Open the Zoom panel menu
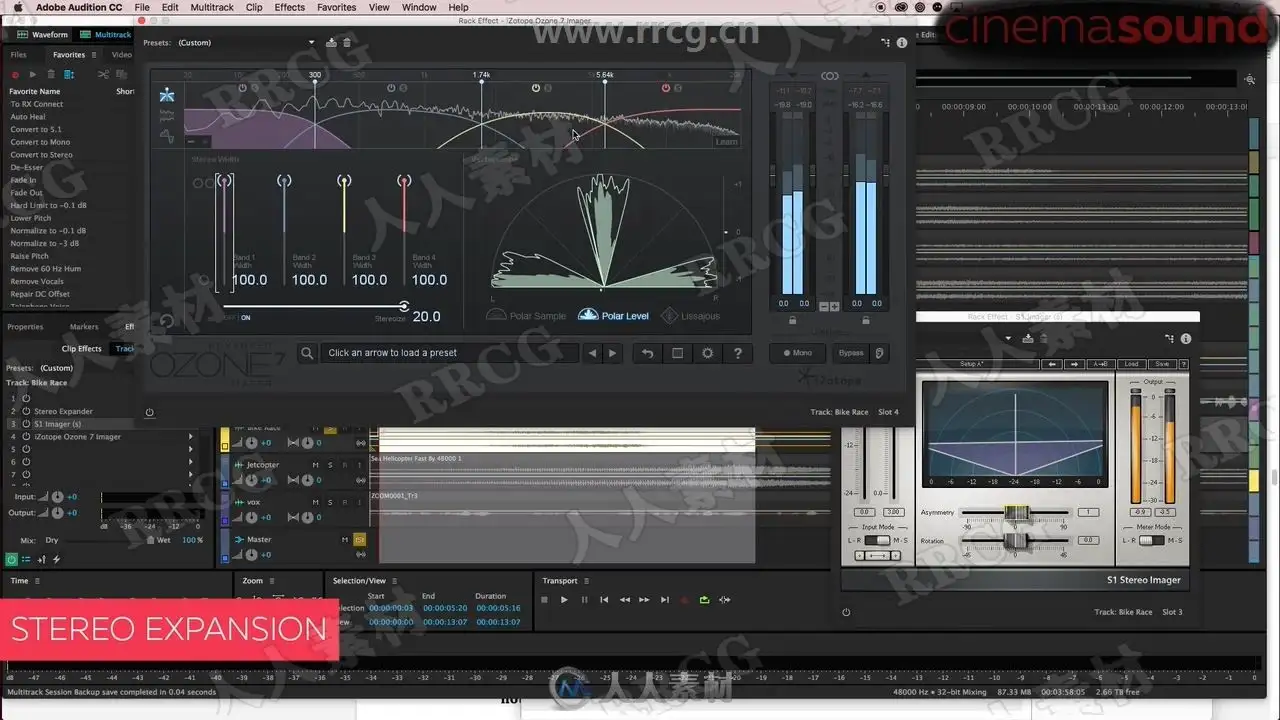This screenshot has width=1280, height=720. tap(273, 581)
